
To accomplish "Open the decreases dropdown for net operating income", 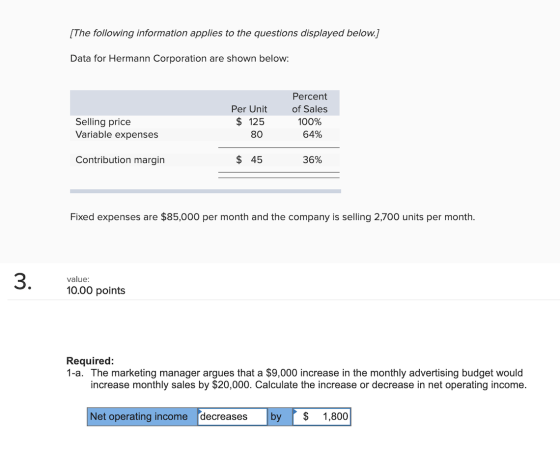I will [232, 416].
